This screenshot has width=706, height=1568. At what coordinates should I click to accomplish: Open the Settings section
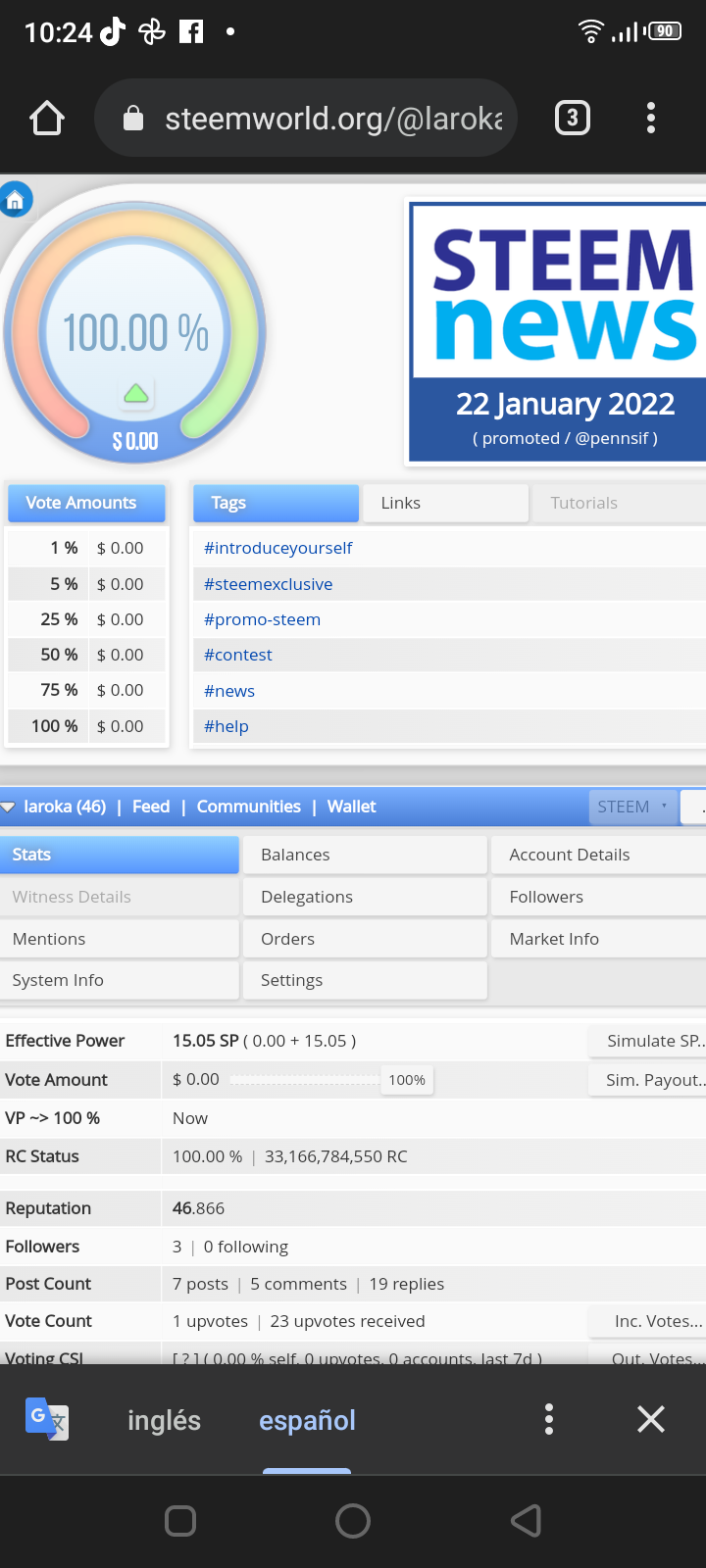(x=366, y=980)
